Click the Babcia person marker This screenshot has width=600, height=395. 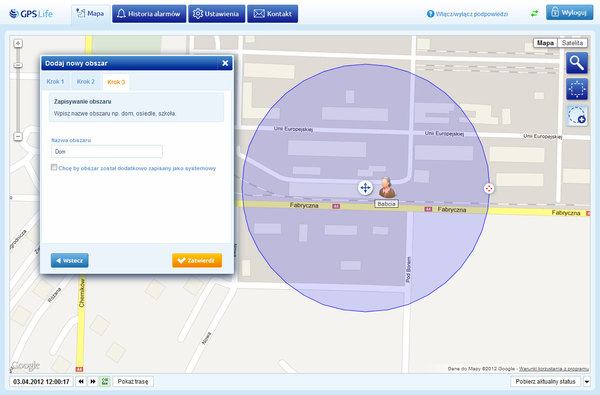tap(386, 187)
